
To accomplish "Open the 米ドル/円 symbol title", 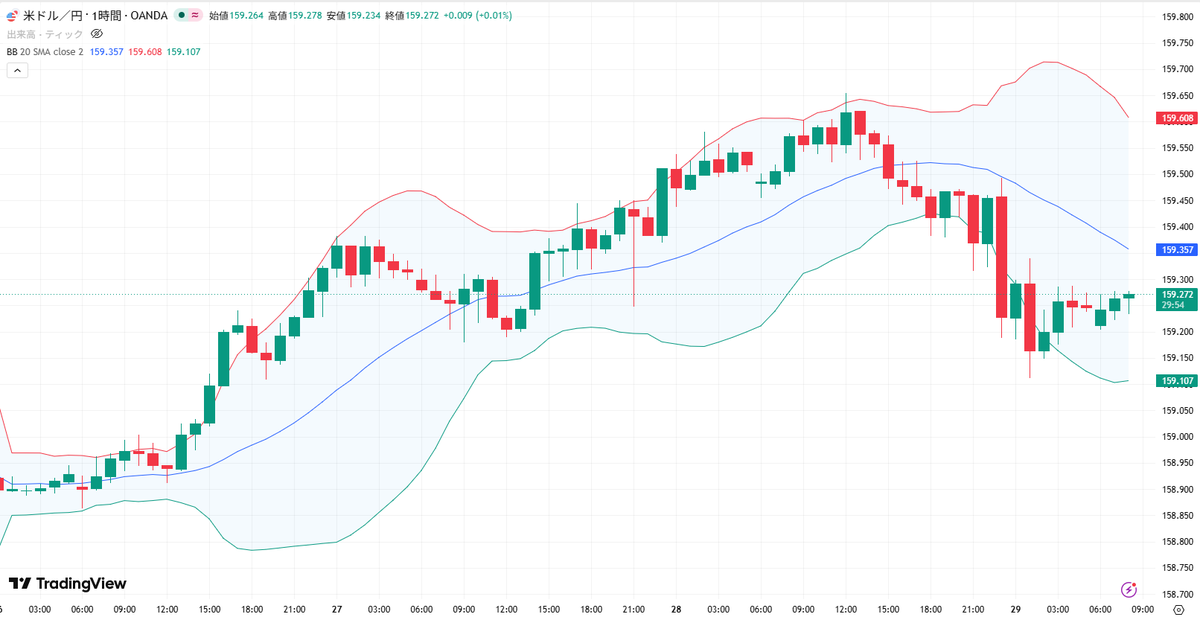I will coord(52,16).
